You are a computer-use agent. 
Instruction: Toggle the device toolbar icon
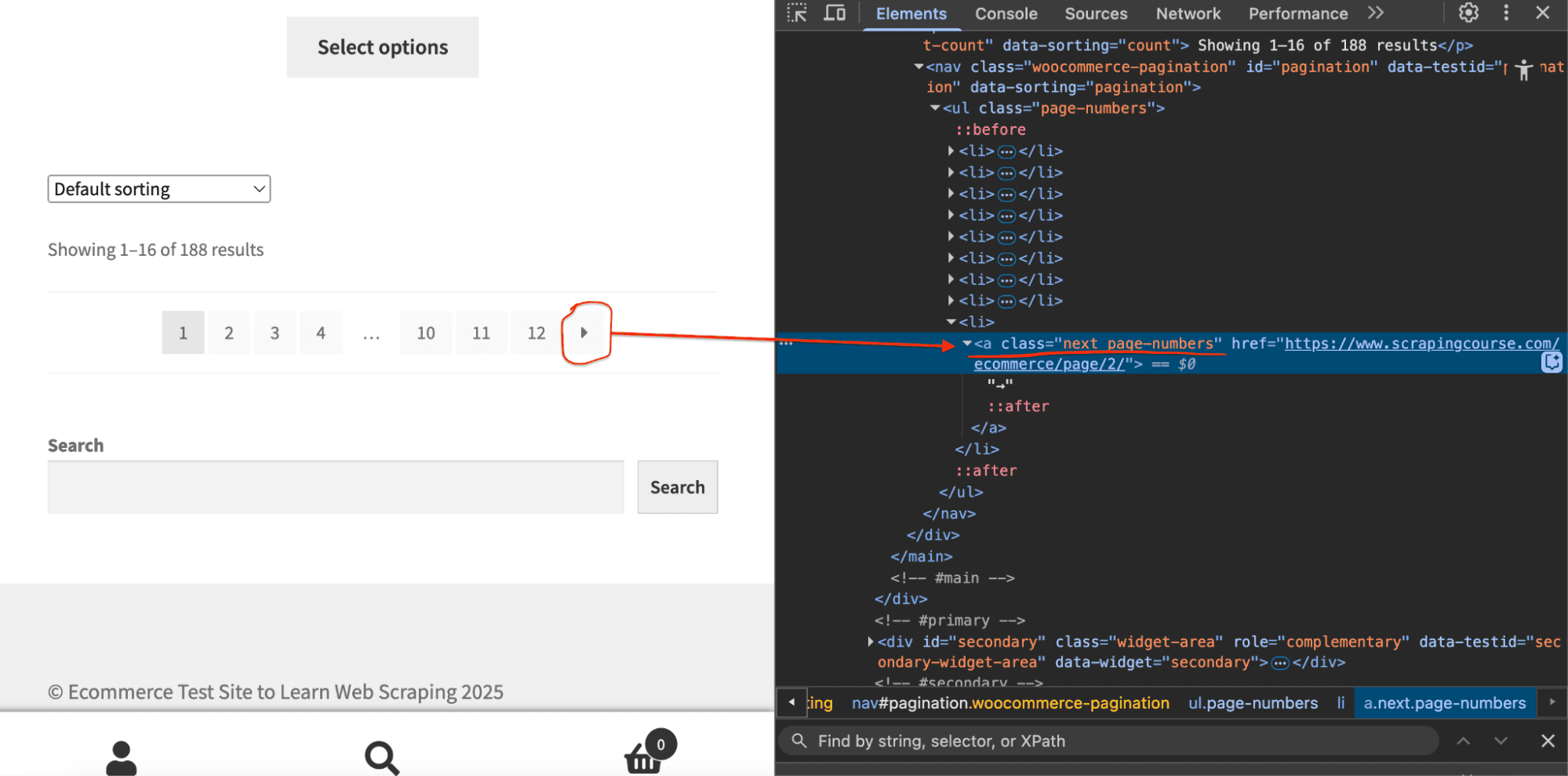pos(835,13)
